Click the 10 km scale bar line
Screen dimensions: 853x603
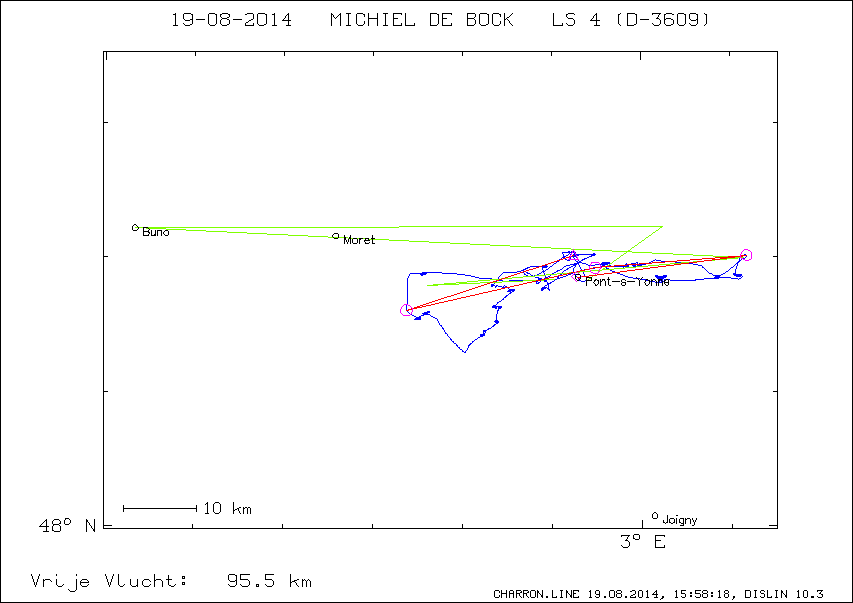click(x=160, y=509)
